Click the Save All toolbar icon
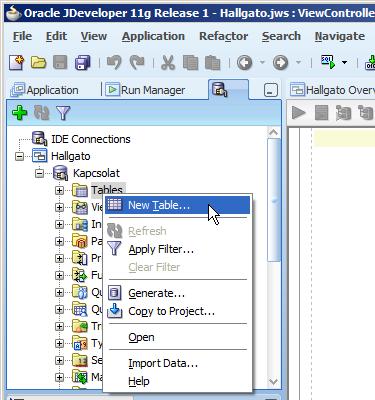 (x=82, y=63)
